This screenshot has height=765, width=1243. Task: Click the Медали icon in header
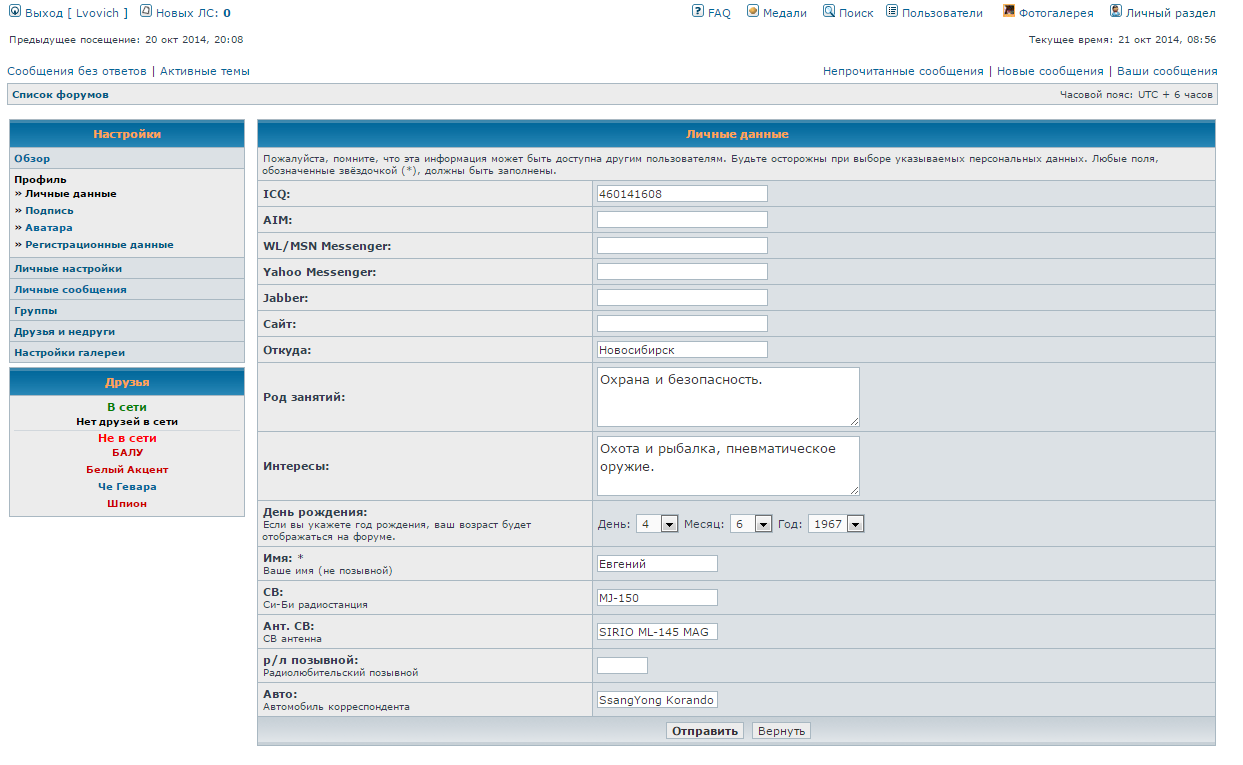click(753, 12)
